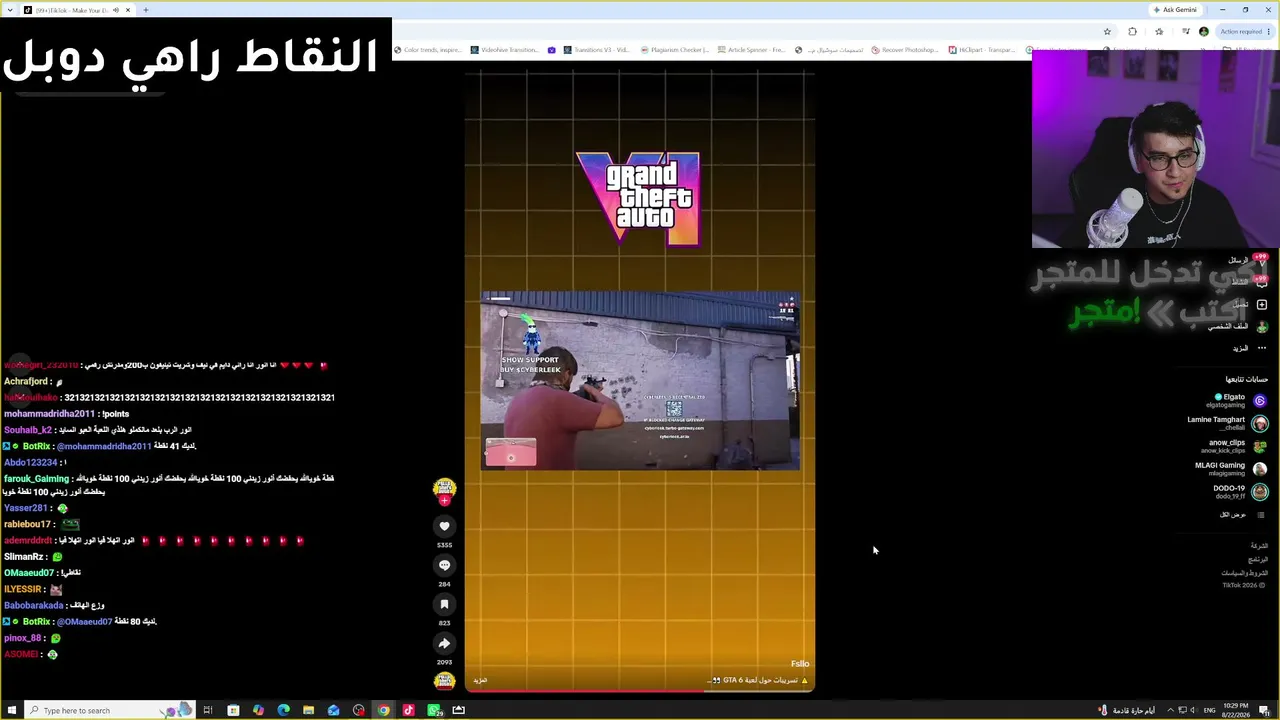Open WhatsApp on the taskbar
Screen dimensions: 1280x720
tap(434, 710)
